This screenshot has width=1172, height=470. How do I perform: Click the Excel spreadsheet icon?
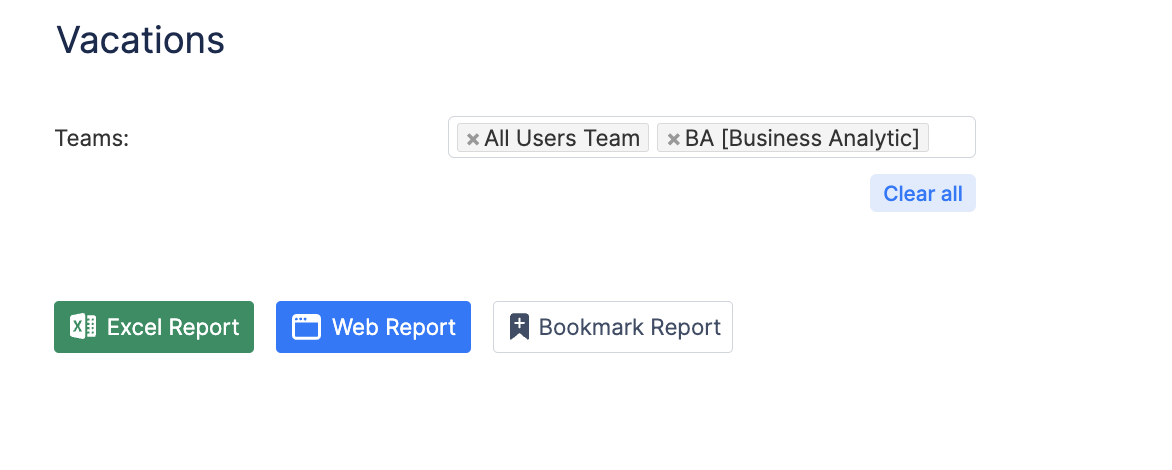[x=83, y=327]
